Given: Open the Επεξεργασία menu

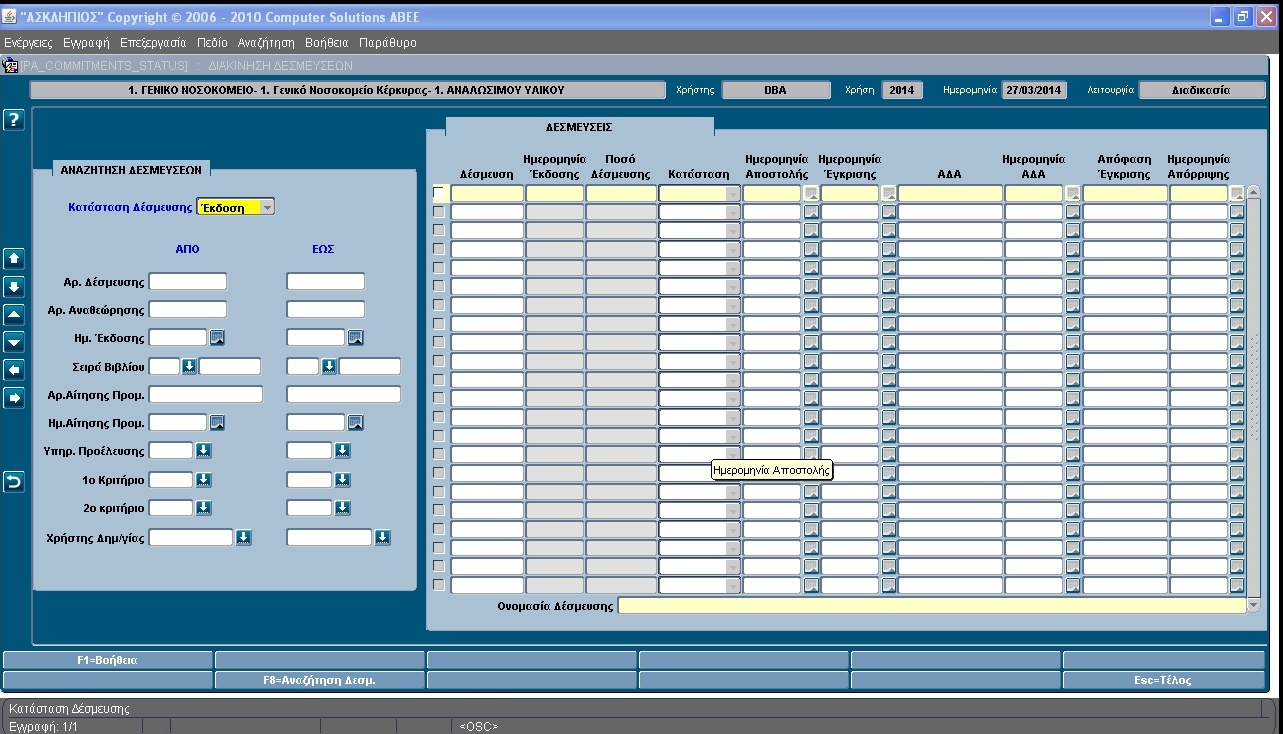Looking at the screenshot, I should (153, 43).
